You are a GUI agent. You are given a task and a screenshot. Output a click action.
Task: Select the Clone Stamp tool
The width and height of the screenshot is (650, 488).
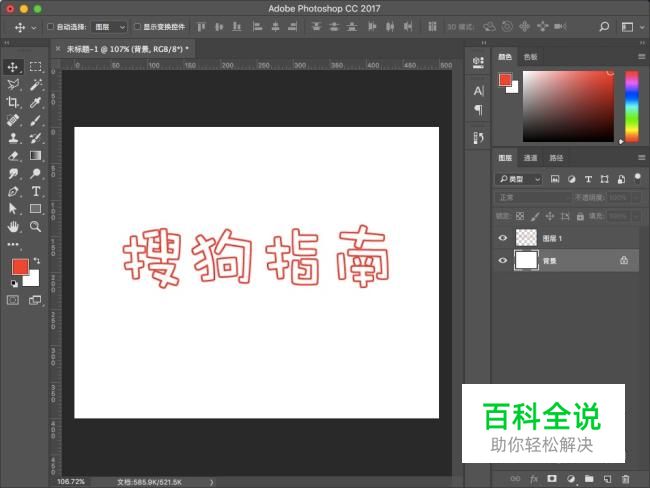[13, 138]
